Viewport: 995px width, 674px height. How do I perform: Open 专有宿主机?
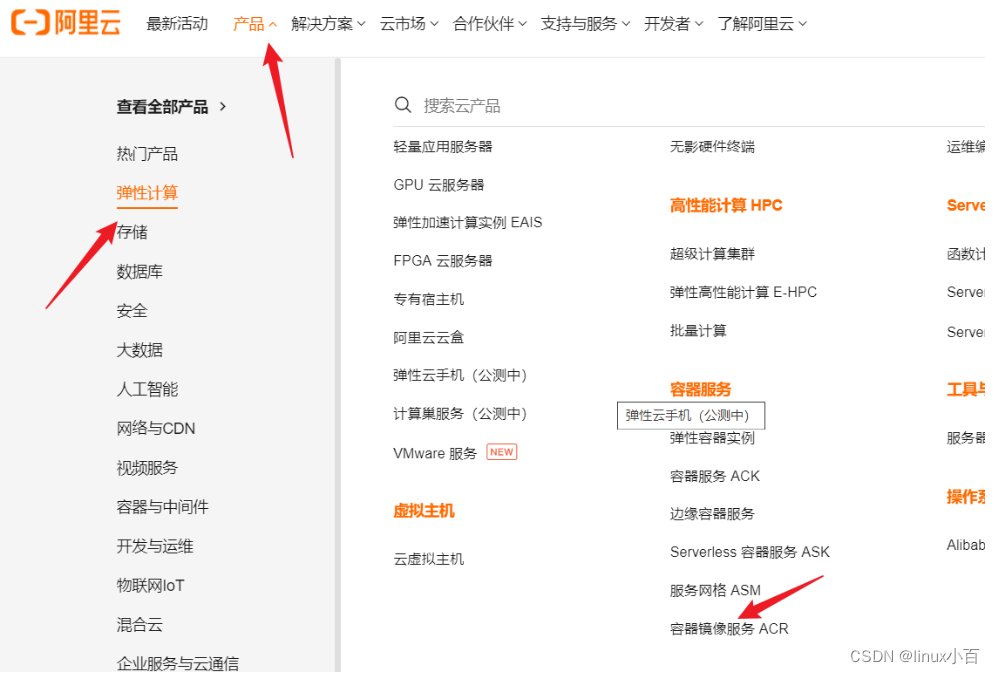[x=429, y=299]
